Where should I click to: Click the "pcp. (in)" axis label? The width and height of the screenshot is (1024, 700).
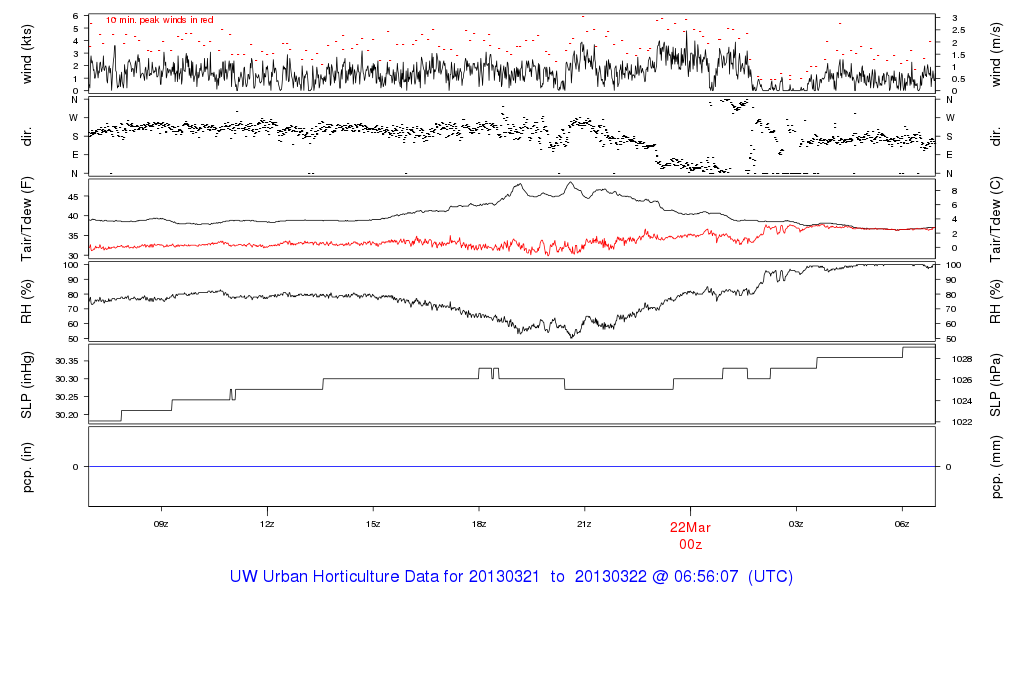point(27,467)
